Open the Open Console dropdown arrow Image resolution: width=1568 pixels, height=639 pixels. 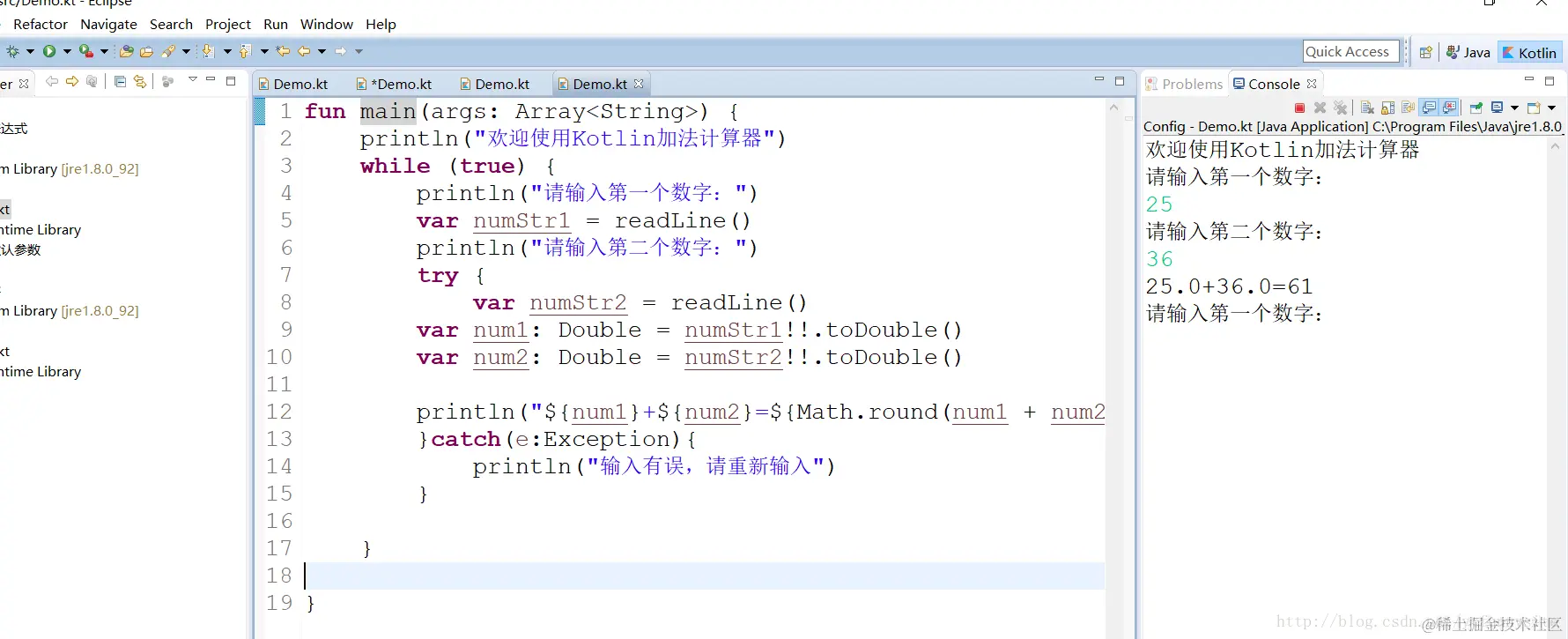pos(1551,108)
